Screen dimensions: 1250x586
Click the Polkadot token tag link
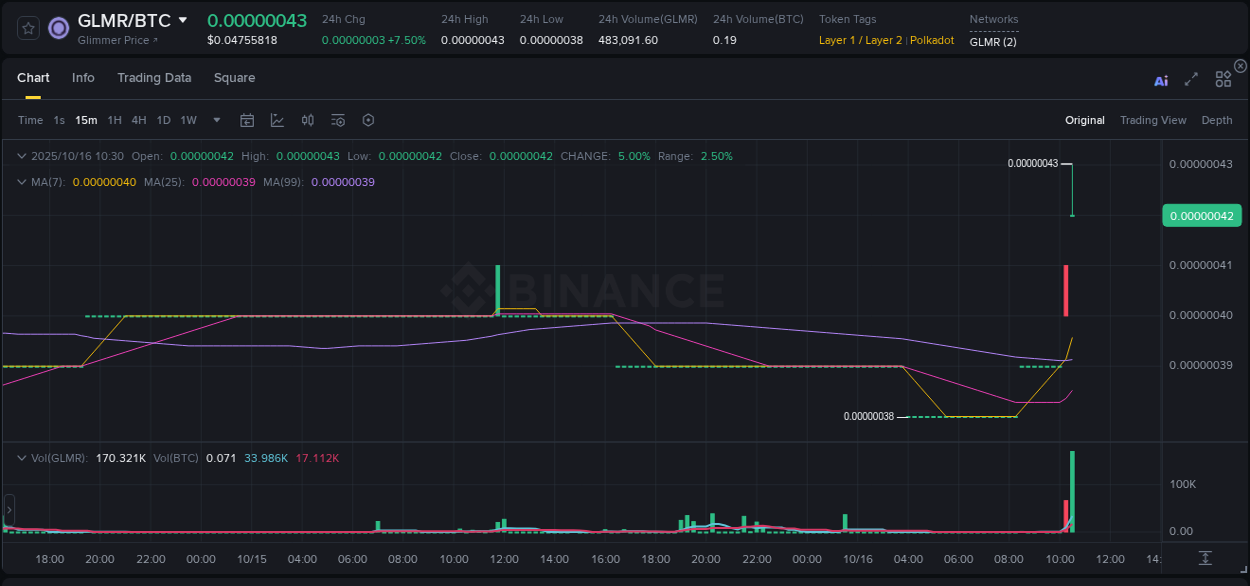(x=932, y=41)
